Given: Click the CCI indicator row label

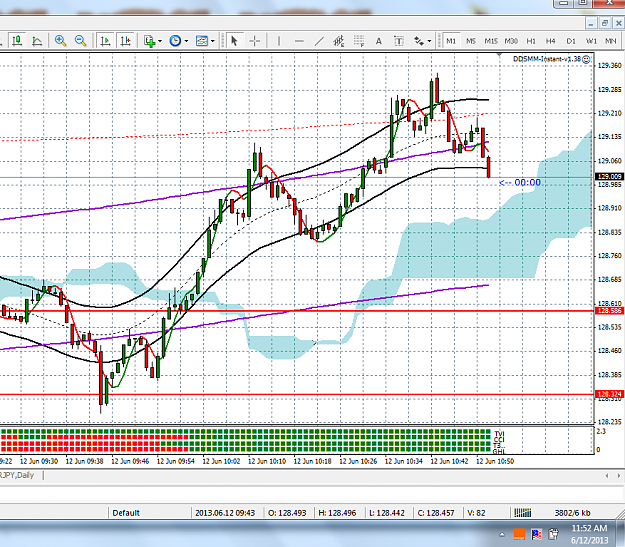Looking at the screenshot, I should [x=499, y=439].
